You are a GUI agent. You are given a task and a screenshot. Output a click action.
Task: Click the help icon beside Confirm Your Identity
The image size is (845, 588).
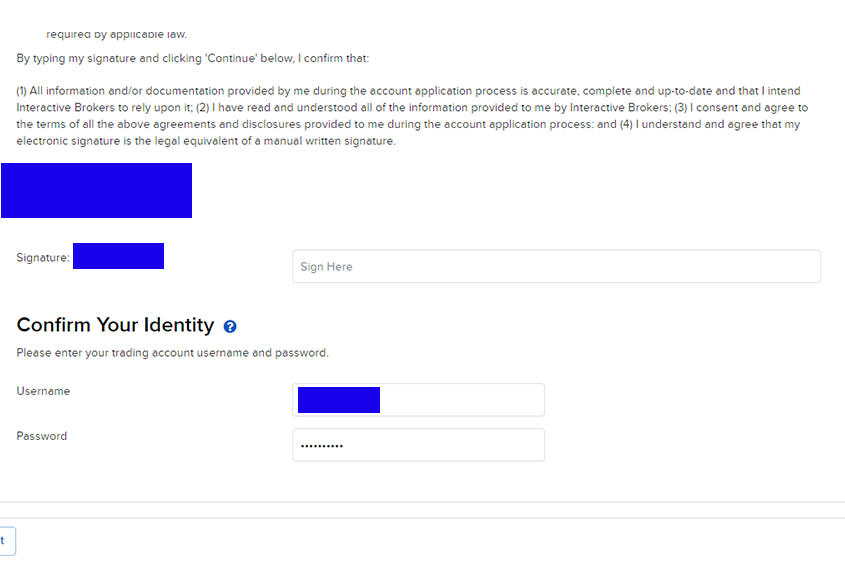(x=230, y=327)
